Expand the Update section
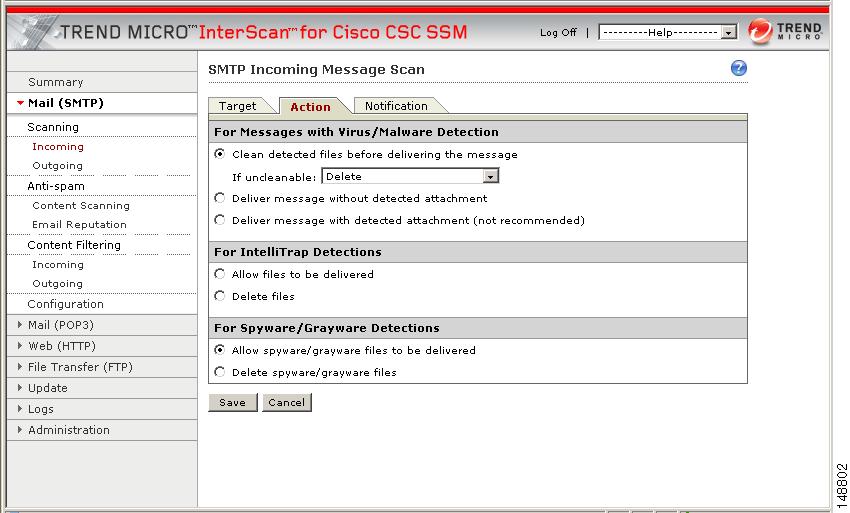850x513 pixels. (x=20, y=388)
